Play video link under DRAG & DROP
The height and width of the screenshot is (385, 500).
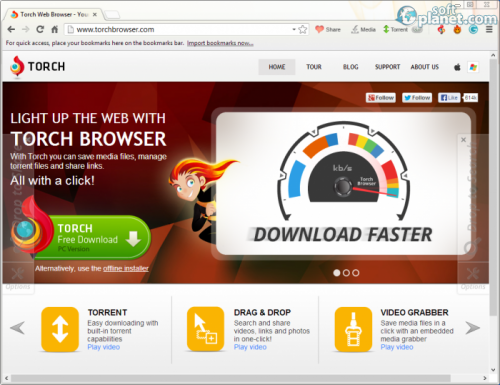250,347
